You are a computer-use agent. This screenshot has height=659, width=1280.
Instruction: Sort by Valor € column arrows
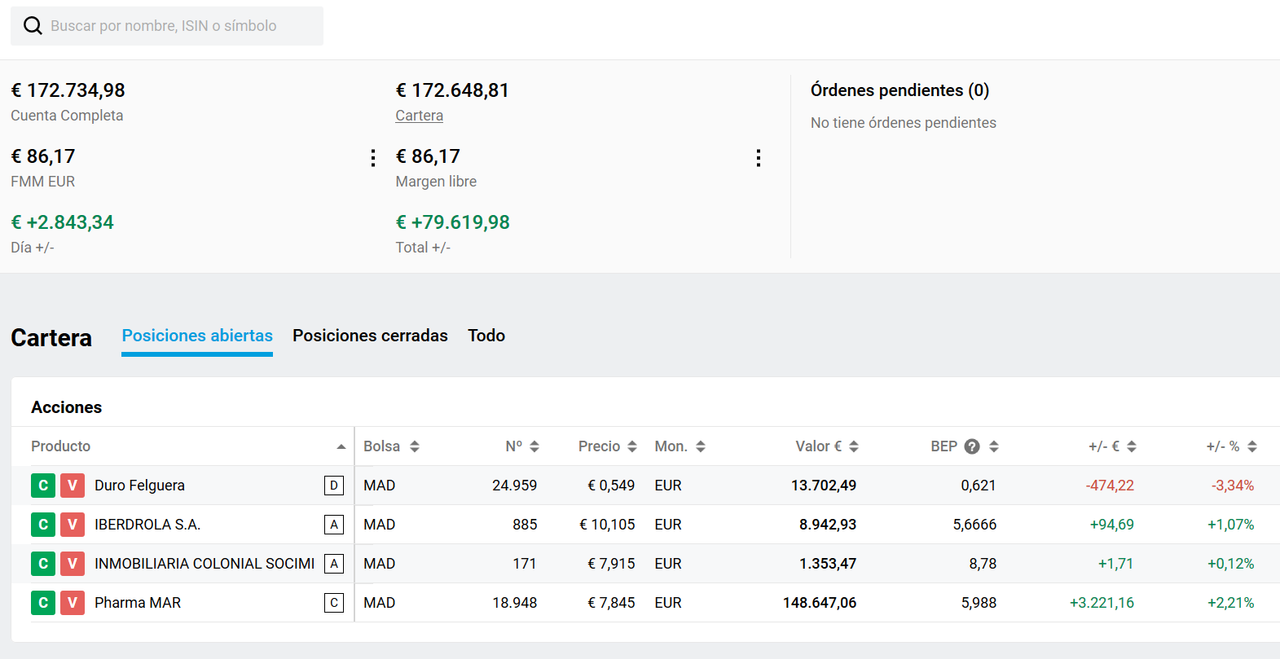pos(853,446)
